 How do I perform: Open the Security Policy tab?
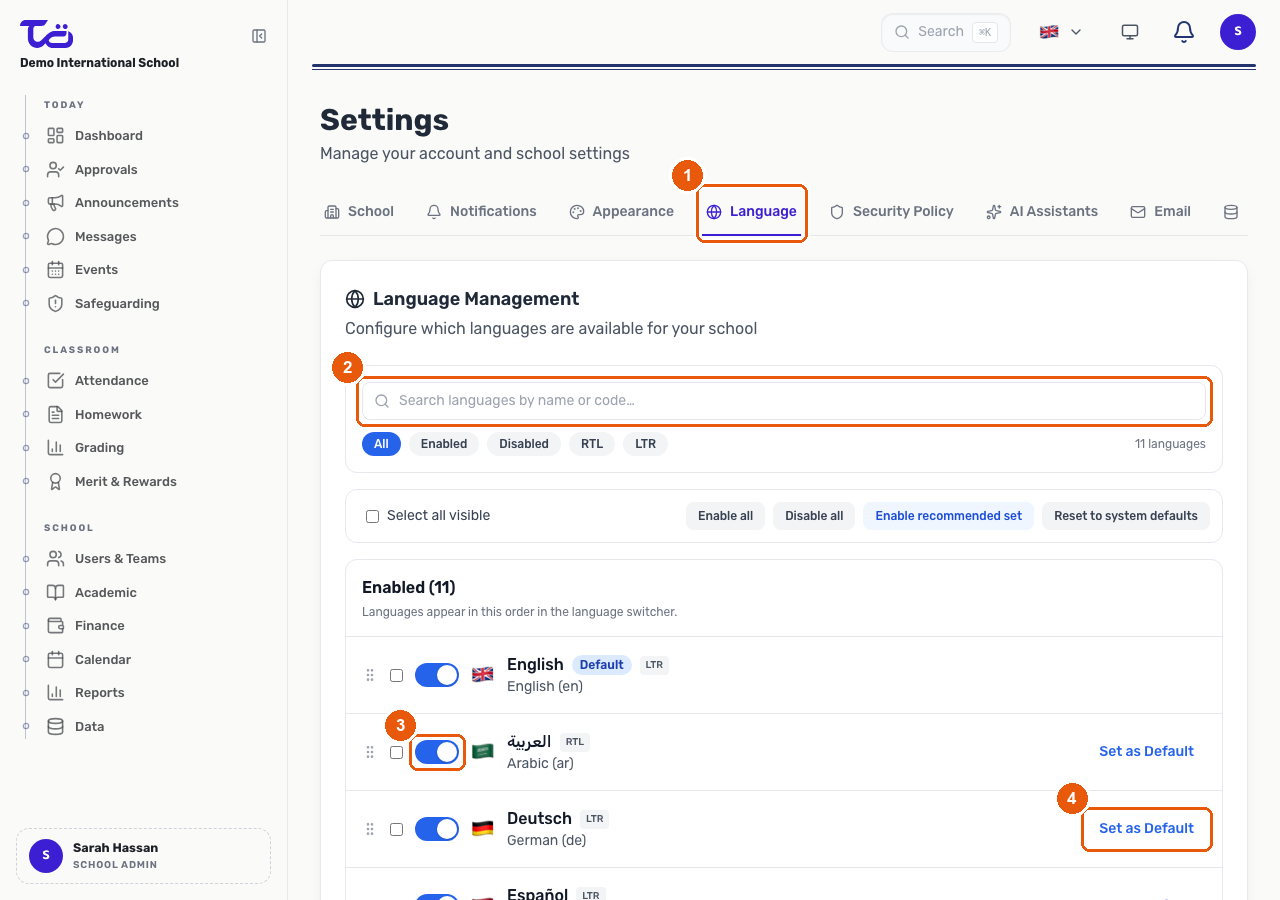coord(891,212)
